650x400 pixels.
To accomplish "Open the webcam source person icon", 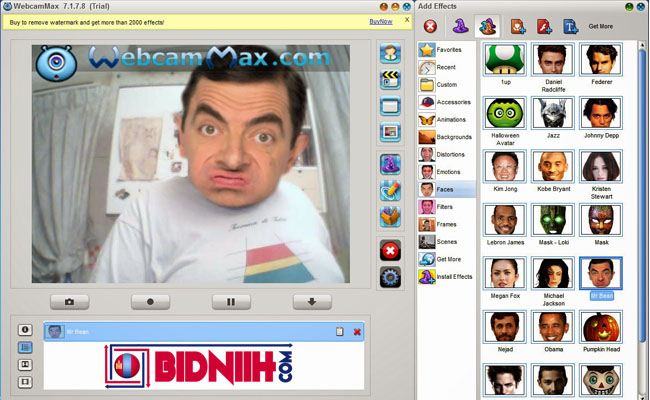I will tap(390, 53).
